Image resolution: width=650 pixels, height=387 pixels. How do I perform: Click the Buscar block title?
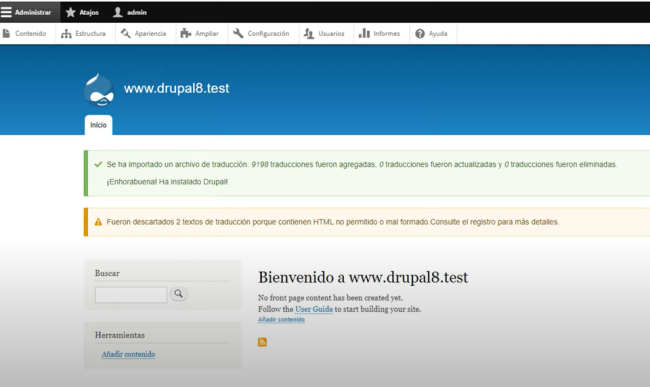tap(107, 273)
